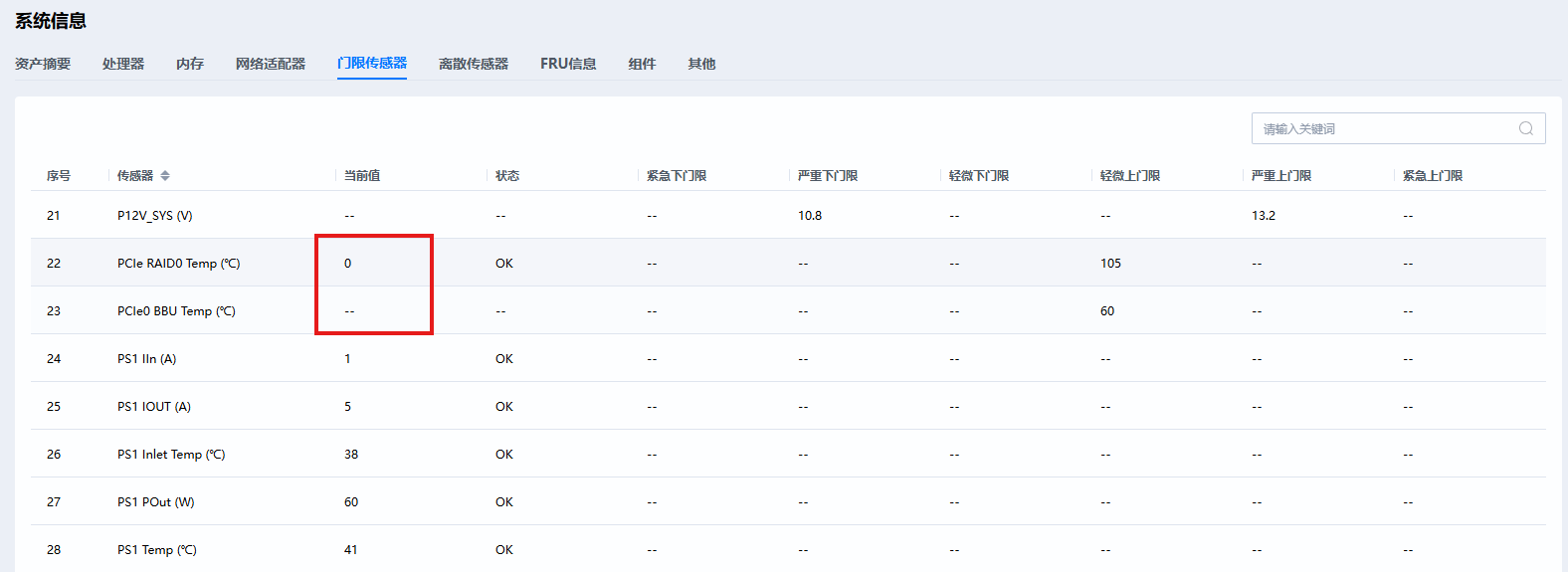Click the OK status of PCIe RAID0 Temp

point(504,263)
